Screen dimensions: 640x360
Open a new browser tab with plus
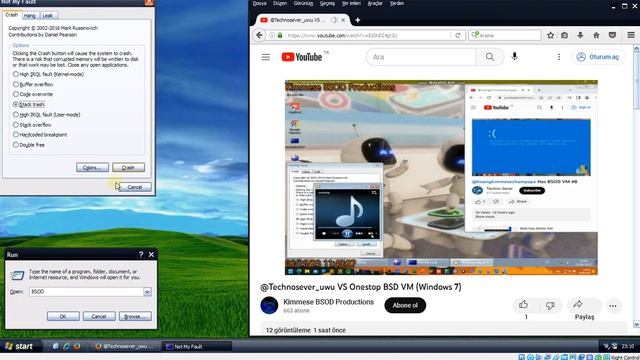tap(358, 20)
